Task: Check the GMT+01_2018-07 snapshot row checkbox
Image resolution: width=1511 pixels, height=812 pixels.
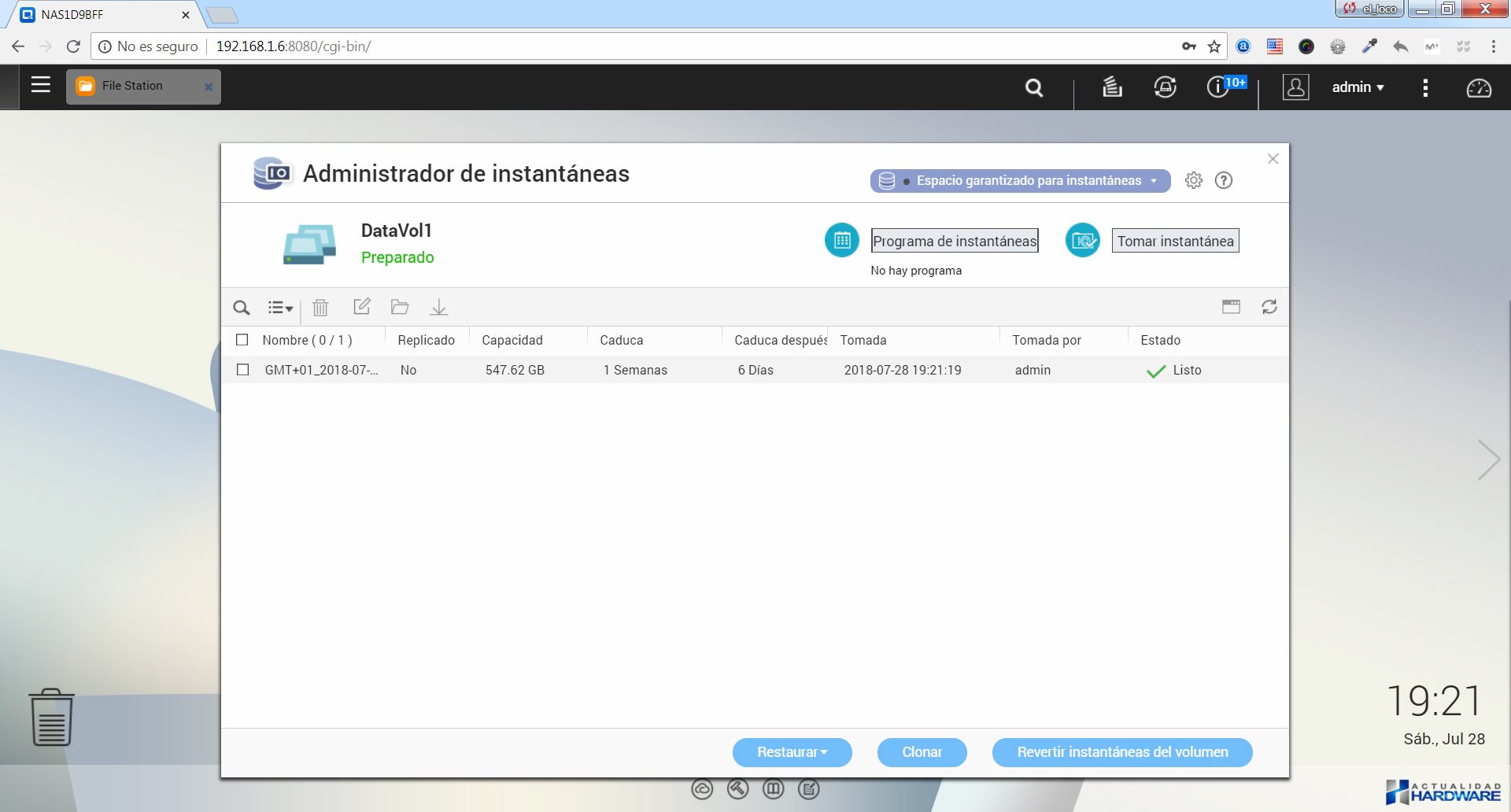Action: point(243,370)
